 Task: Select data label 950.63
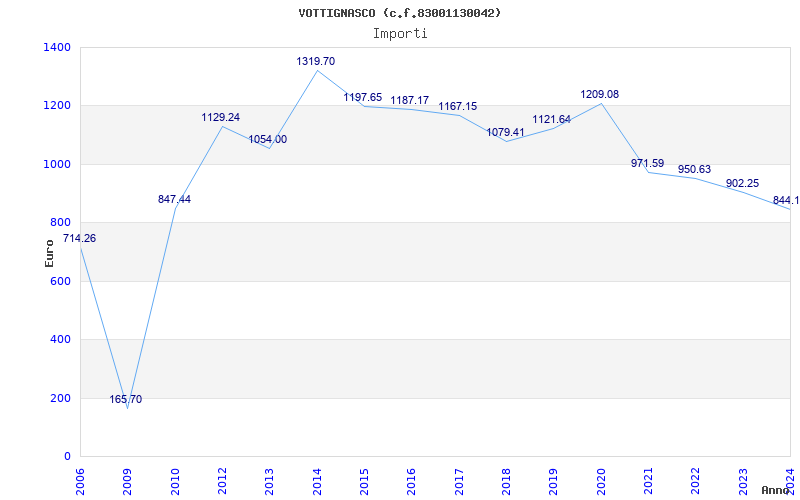tap(694, 169)
